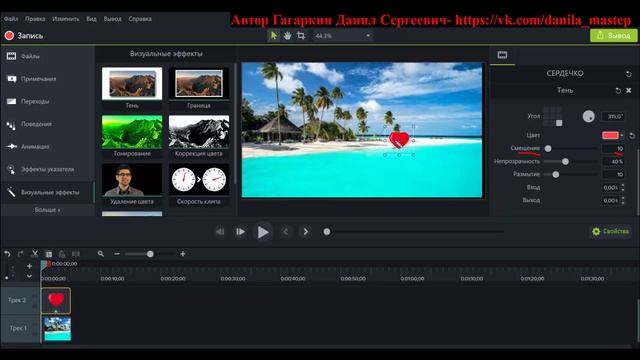Select the Тонирование colorize effect thumbnail
Image resolution: width=640 pixels, height=360 pixels.
click(132, 132)
